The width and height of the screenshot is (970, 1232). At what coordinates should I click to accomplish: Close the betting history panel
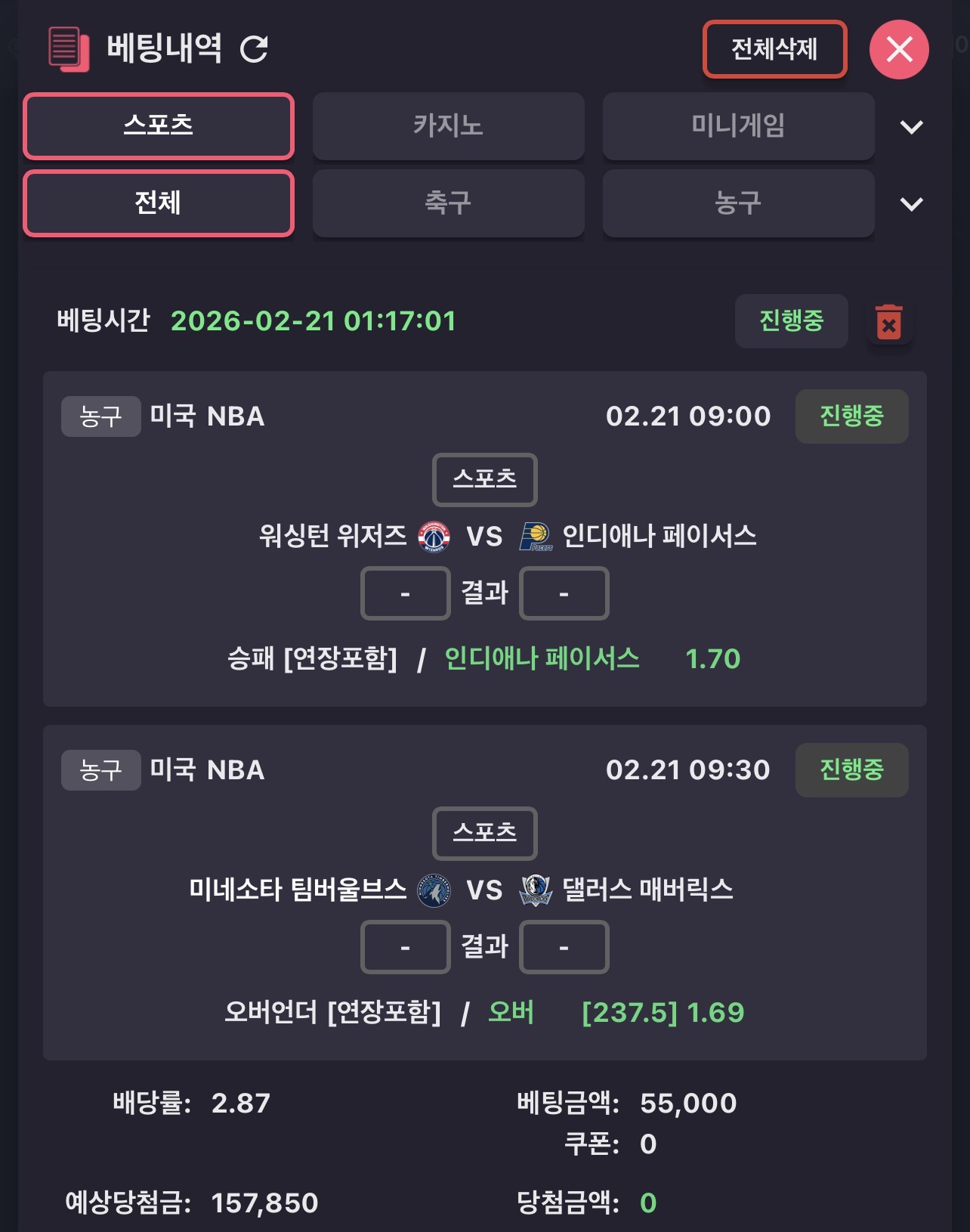899,50
